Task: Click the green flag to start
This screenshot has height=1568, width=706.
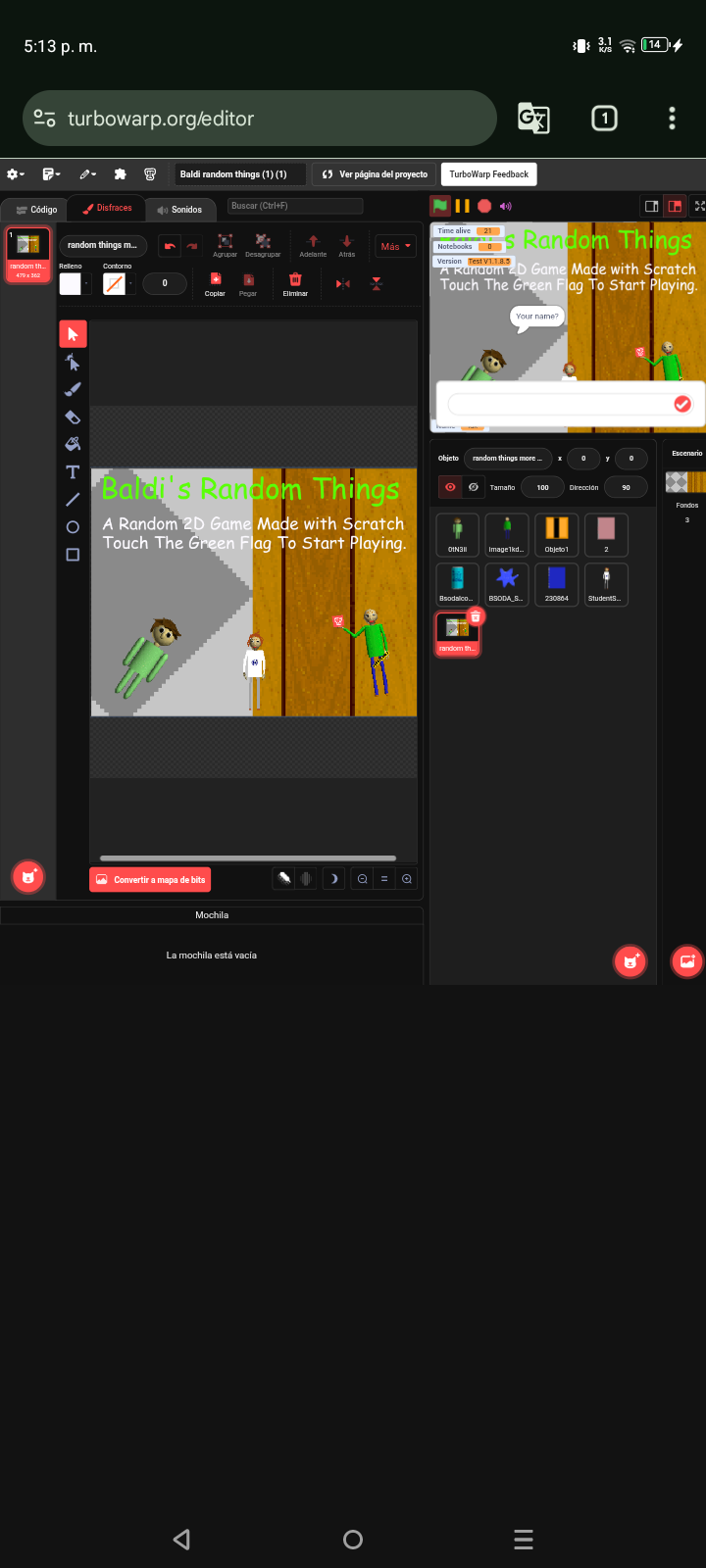Action: coord(440,206)
